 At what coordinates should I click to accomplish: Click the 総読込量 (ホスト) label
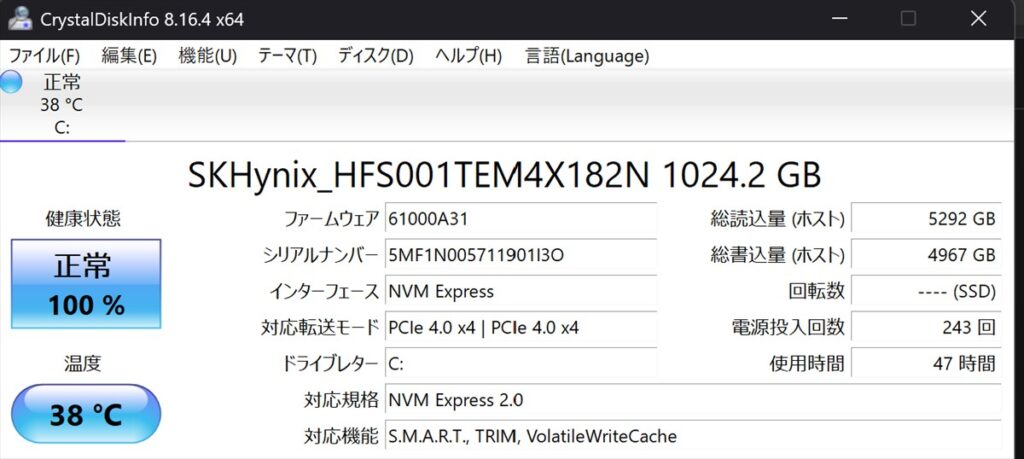pos(778,219)
